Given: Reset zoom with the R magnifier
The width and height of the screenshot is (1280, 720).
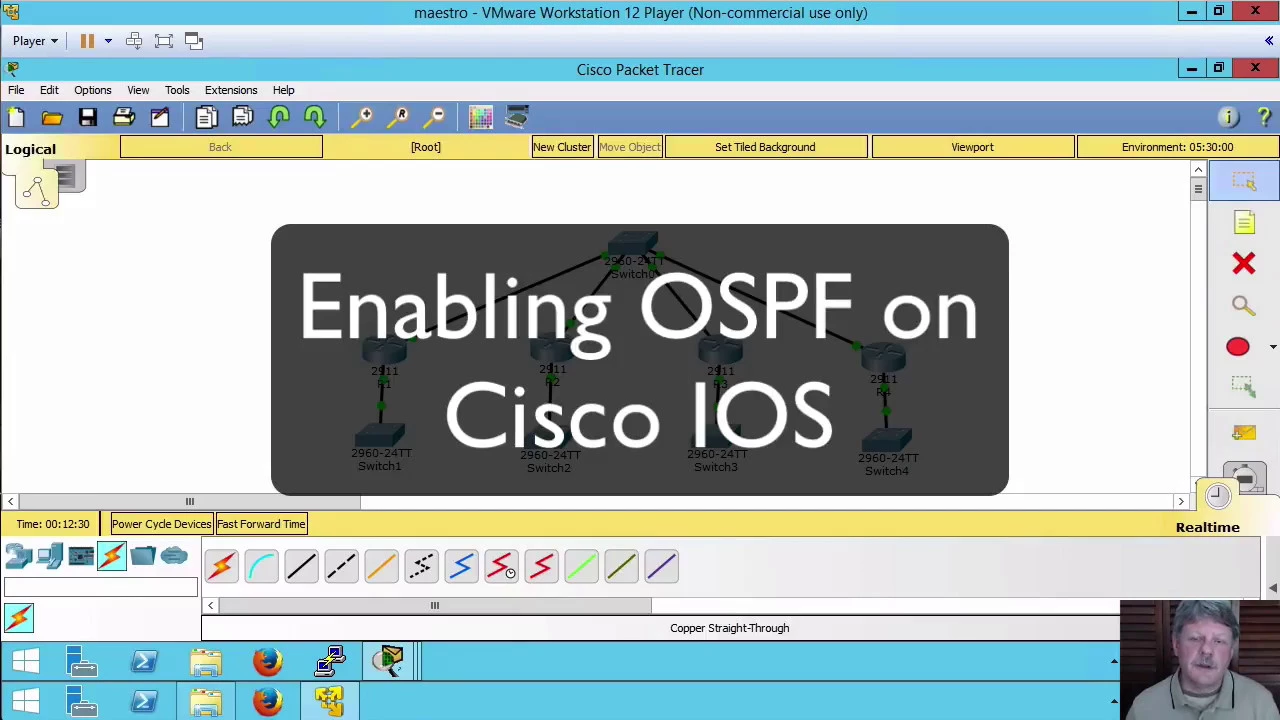Looking at the screenshot, I should (x=398, y=118).
